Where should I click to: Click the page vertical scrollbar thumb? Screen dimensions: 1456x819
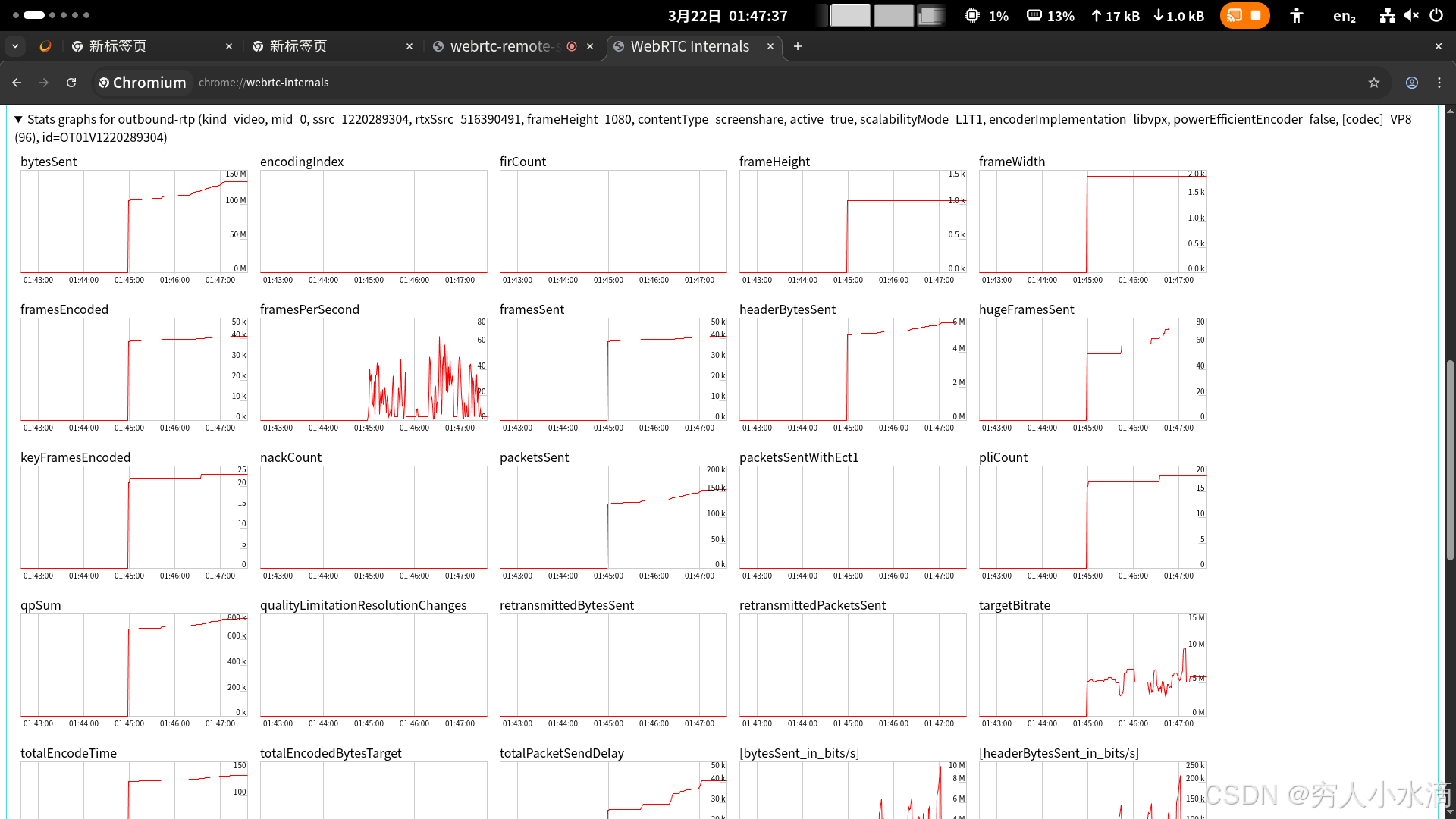(x=1450, y=459)
